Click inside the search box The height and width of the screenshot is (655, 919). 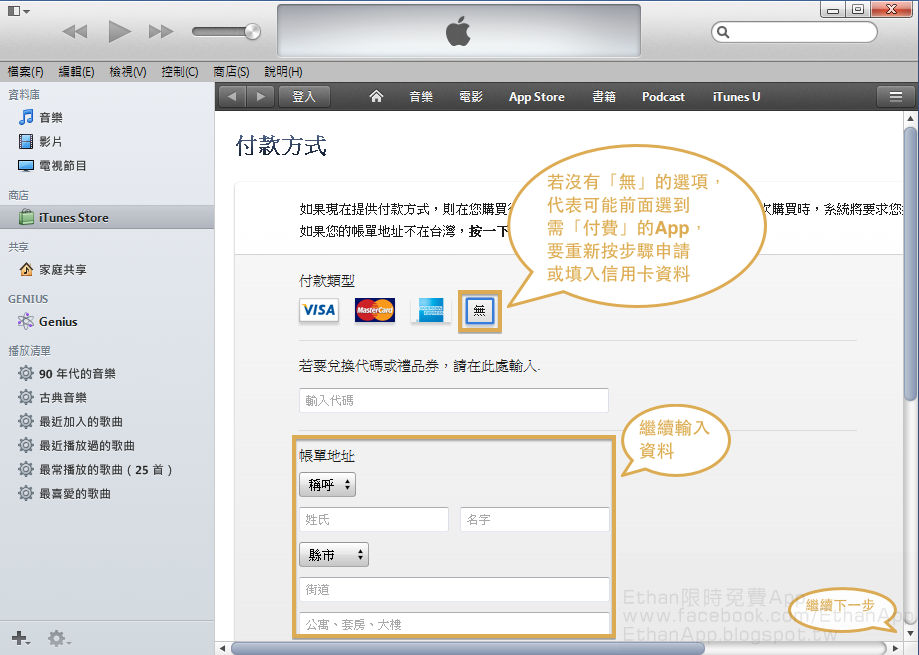pos(794,32)
